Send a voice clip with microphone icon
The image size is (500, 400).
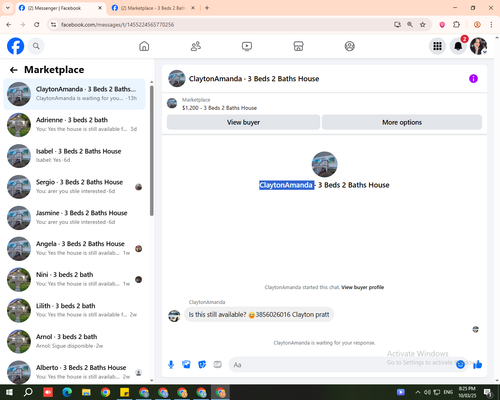tap(171, 365)
